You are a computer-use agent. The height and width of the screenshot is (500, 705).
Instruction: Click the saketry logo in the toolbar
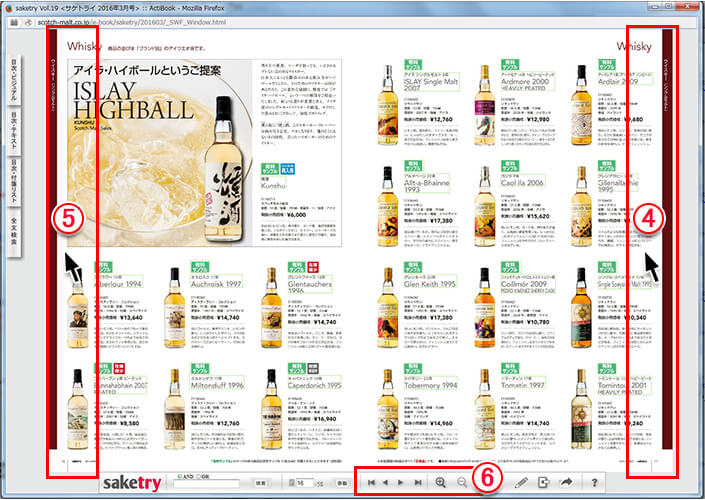132,483
